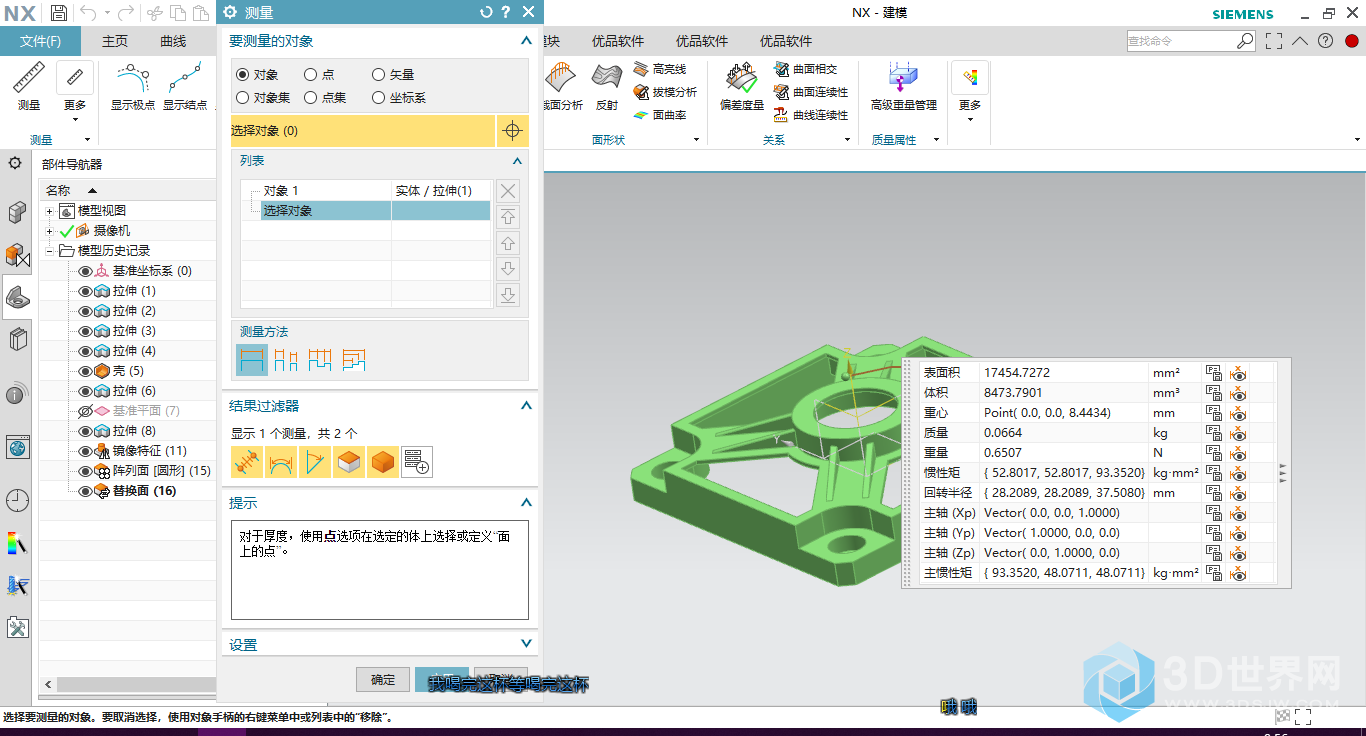Click the 高亮线 tool
Image resolution: width=1366 pixels, height=736 pixels.
(x=660, y=69)
